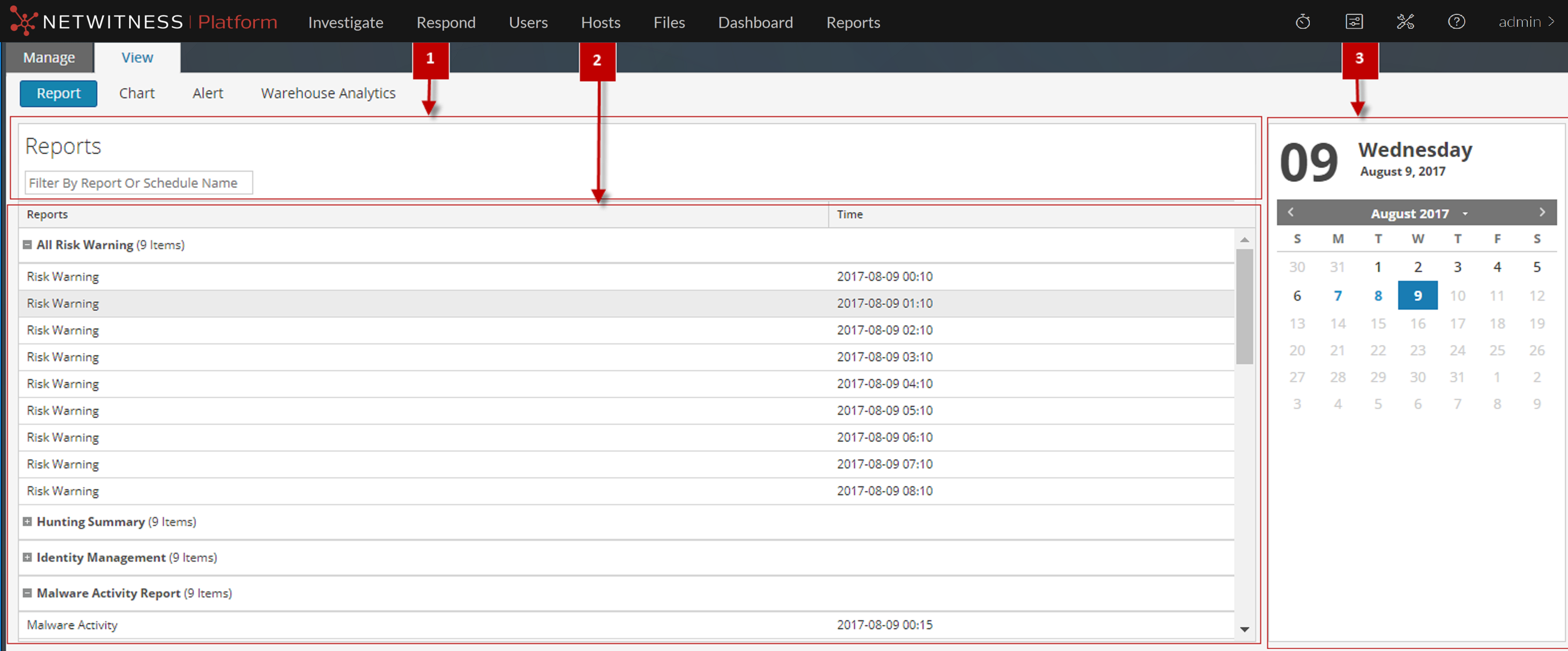Screen dimensions: 1568x651
Task: Open the help question mark icon
Action: [x=1456, y=22]
